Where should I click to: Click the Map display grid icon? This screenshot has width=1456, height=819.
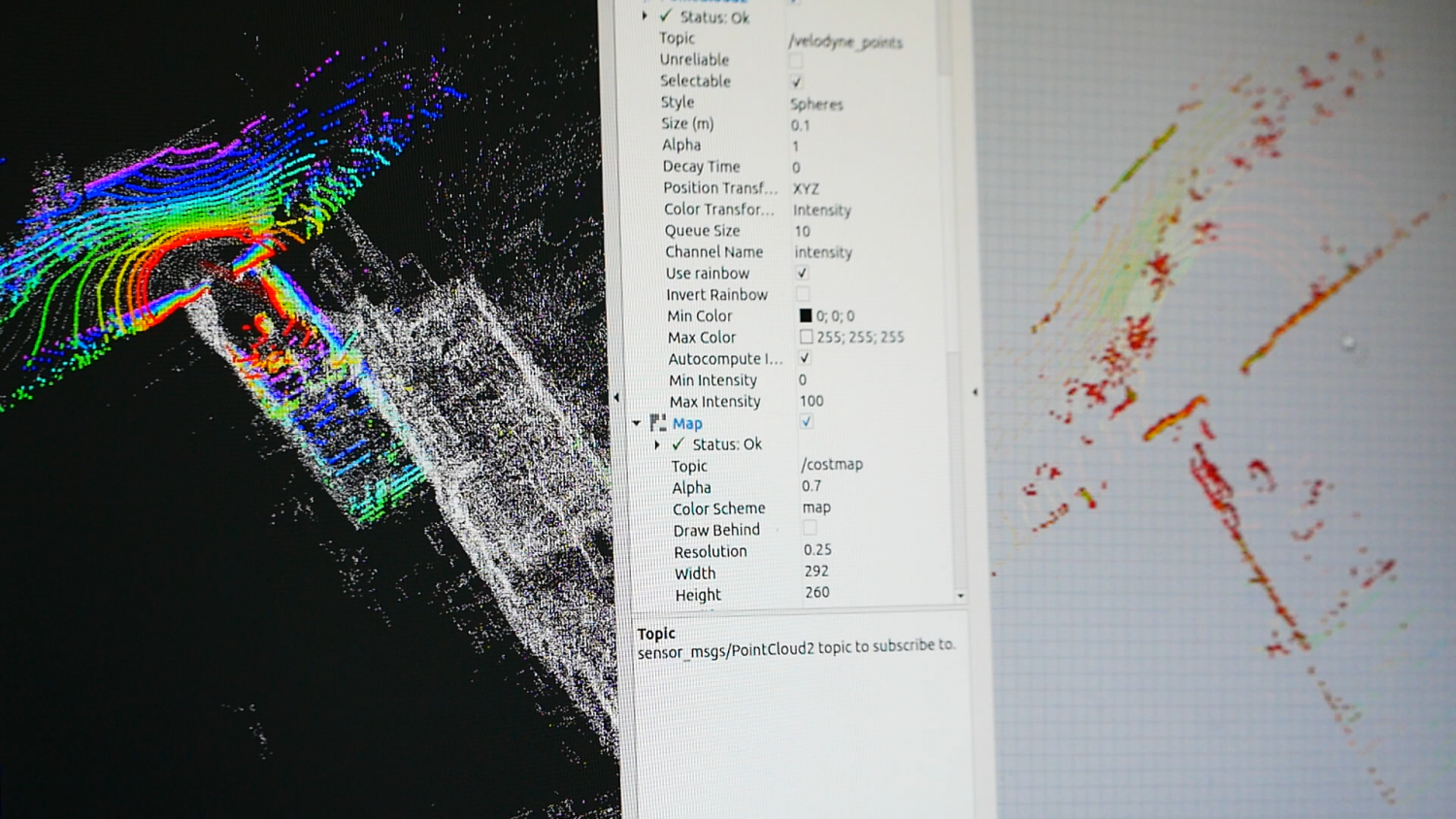pyautogui.click(x=657, y=422)
